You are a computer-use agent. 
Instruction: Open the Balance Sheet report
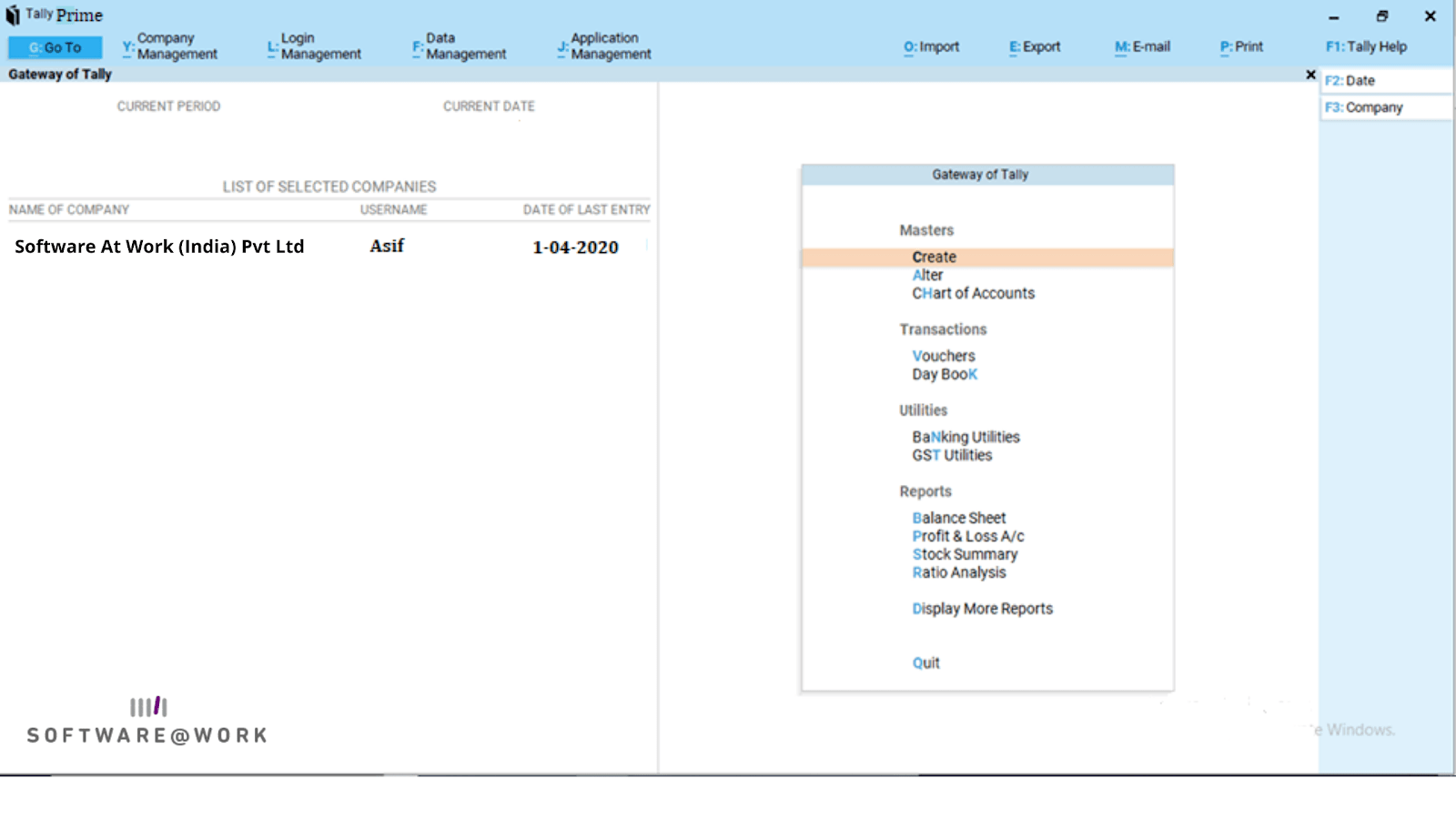(x=959, y=518)
